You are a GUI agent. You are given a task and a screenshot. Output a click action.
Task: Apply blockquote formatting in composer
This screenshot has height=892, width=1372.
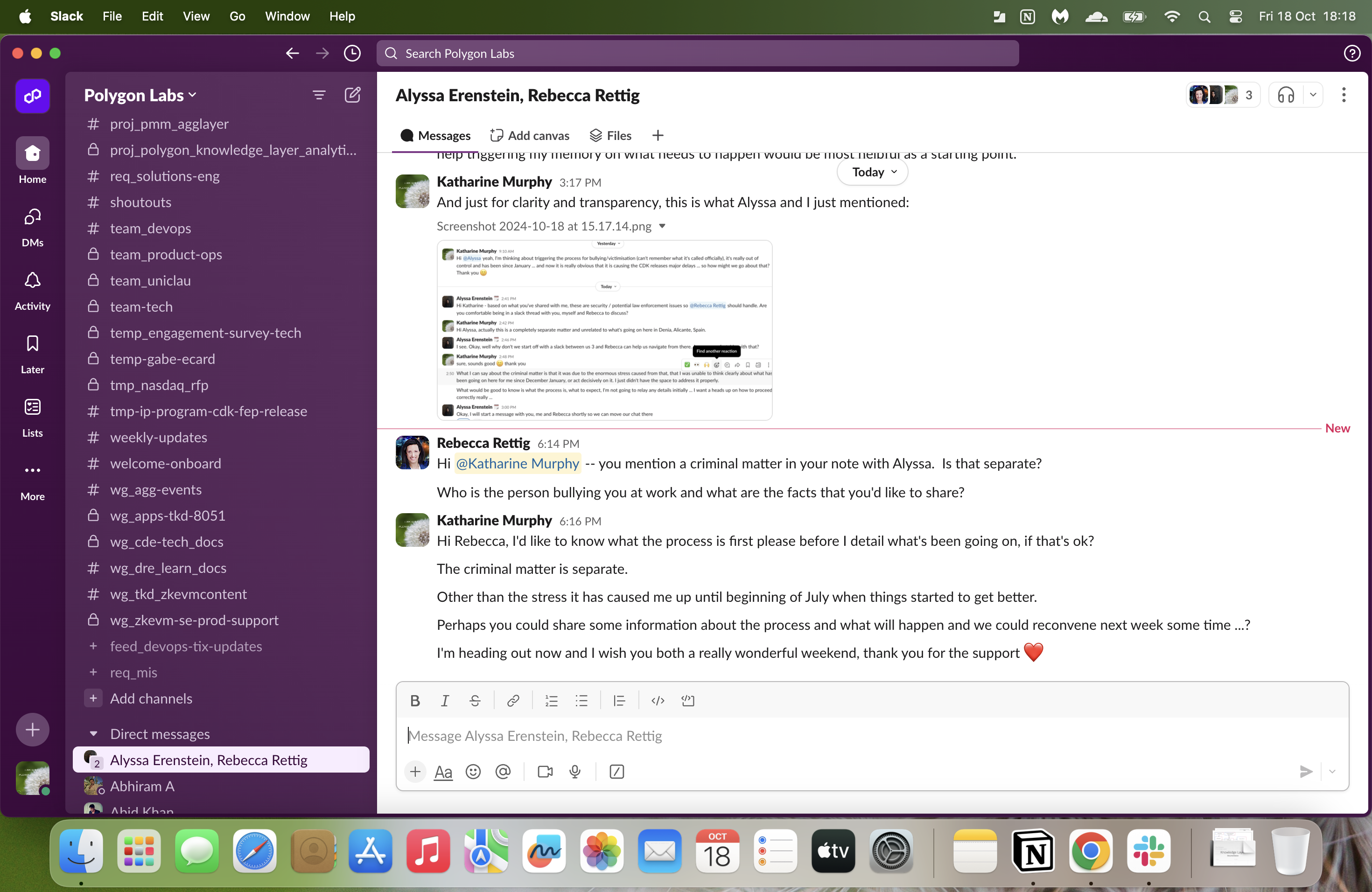tap(619, 700)
